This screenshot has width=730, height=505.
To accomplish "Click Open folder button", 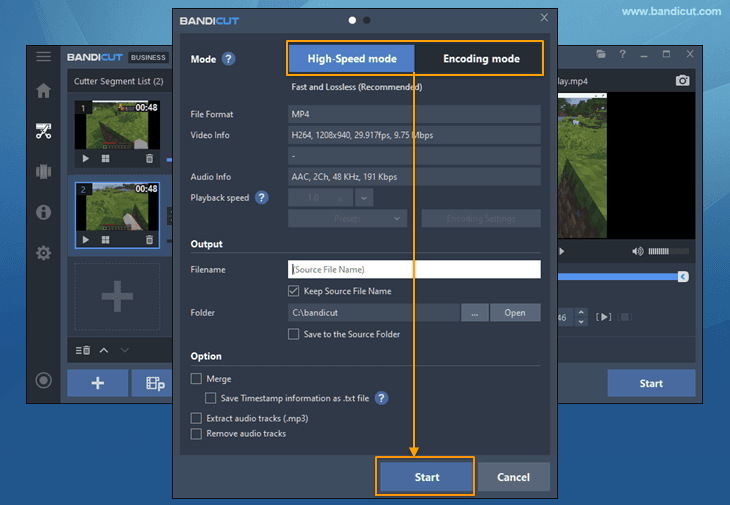I will click(x=515, y=313).
